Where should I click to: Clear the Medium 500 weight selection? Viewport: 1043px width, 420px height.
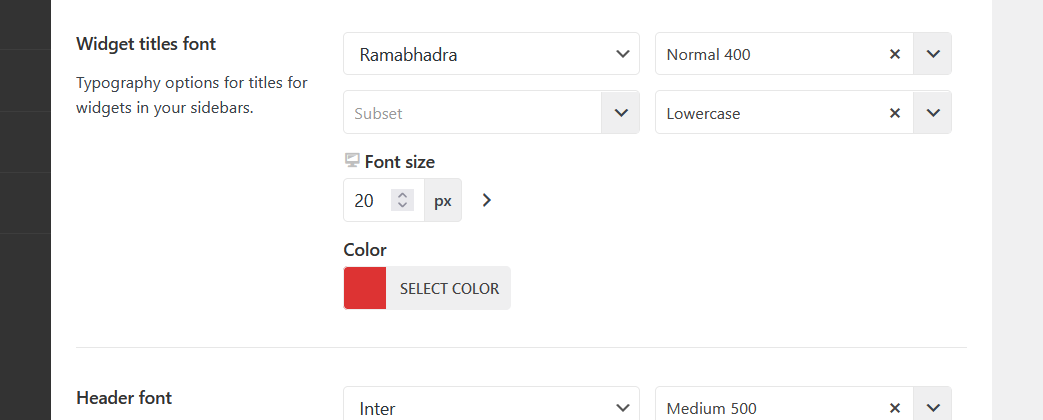pos(895,407)
